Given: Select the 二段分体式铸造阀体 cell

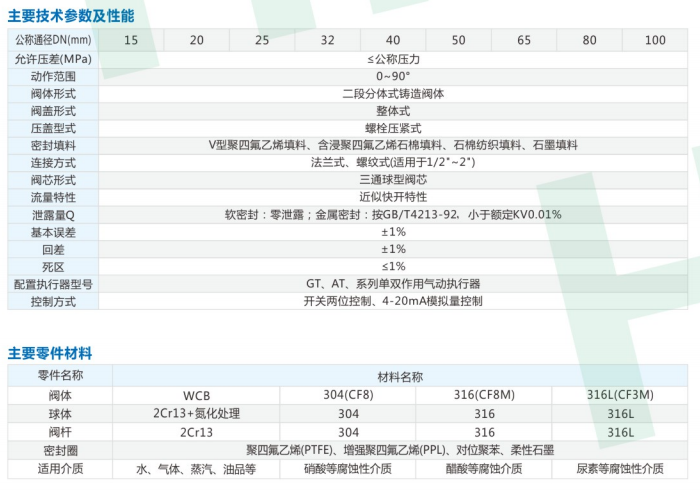Looking at the screenshot, I should pos(392,93).
